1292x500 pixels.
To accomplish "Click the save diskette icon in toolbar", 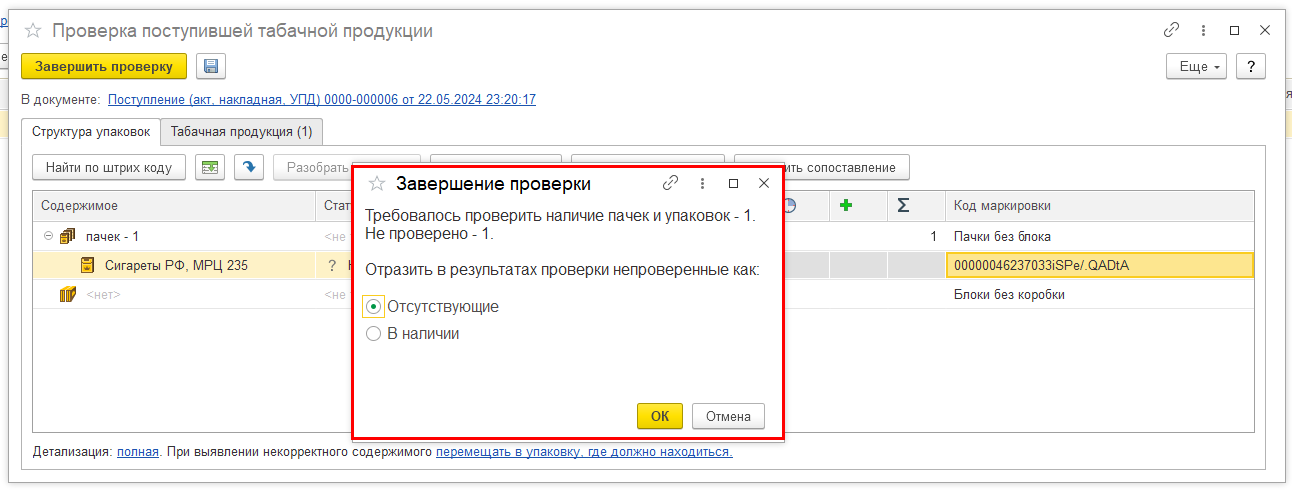I will 211,67.
